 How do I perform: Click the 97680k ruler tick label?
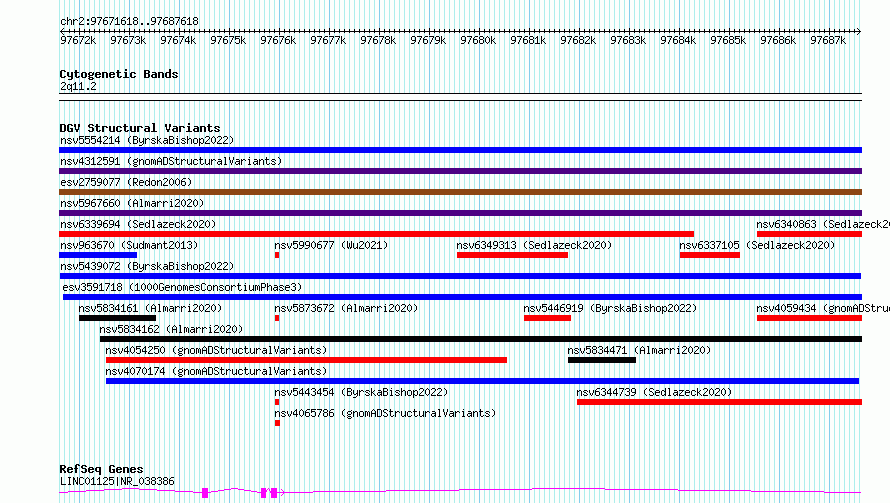click(x=478, y=40)
